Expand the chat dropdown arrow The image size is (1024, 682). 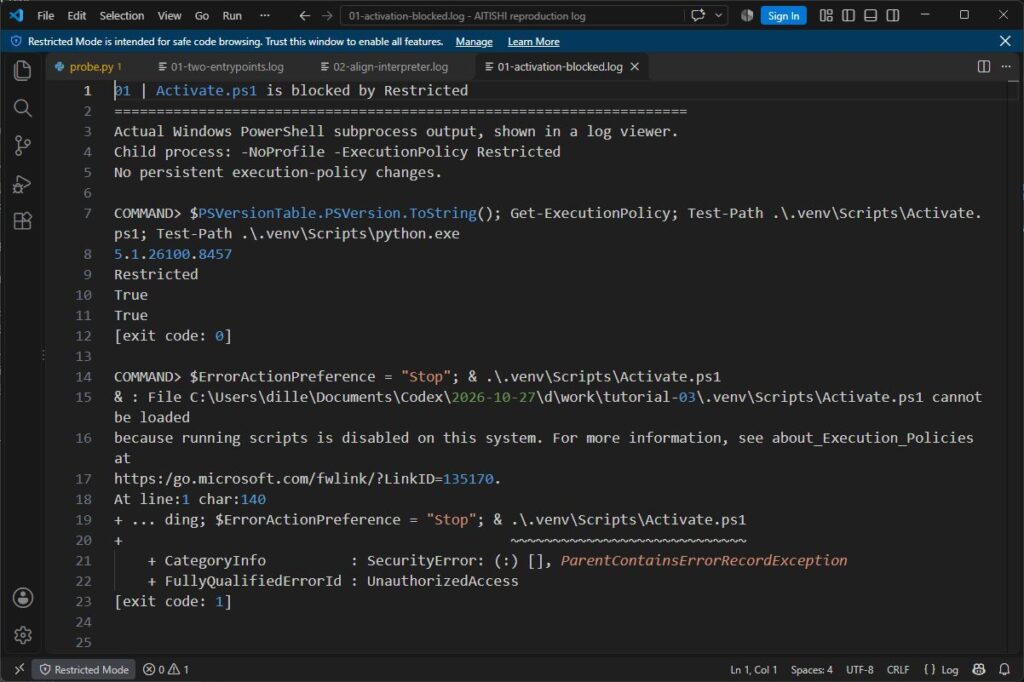[x=719, y=15]
